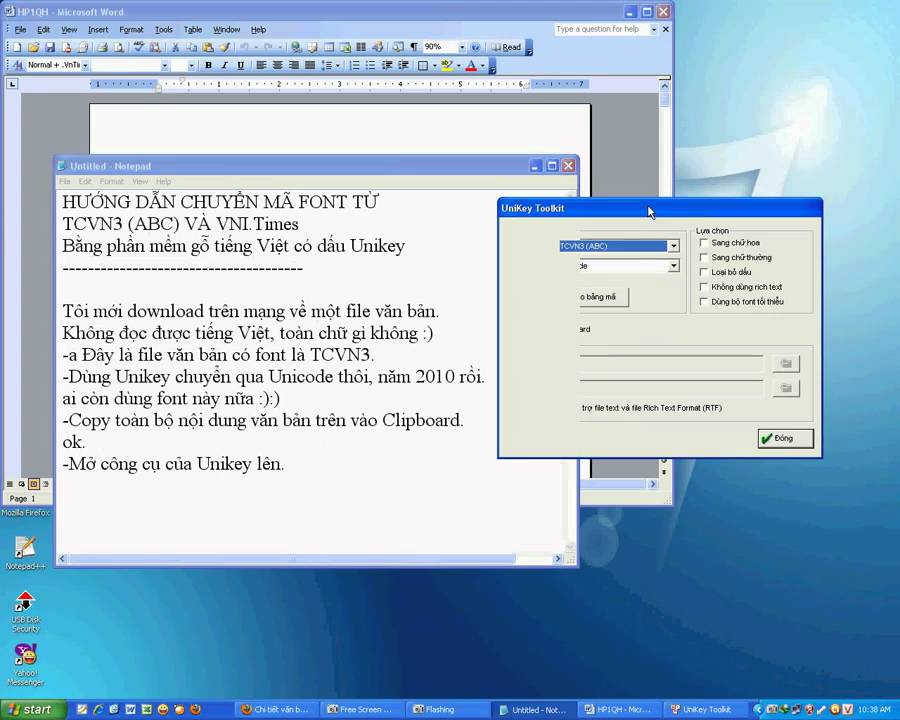Expand the Font Color dropdown arrow
This screenshot has width=900, height=720.
(x=483, y=65)
